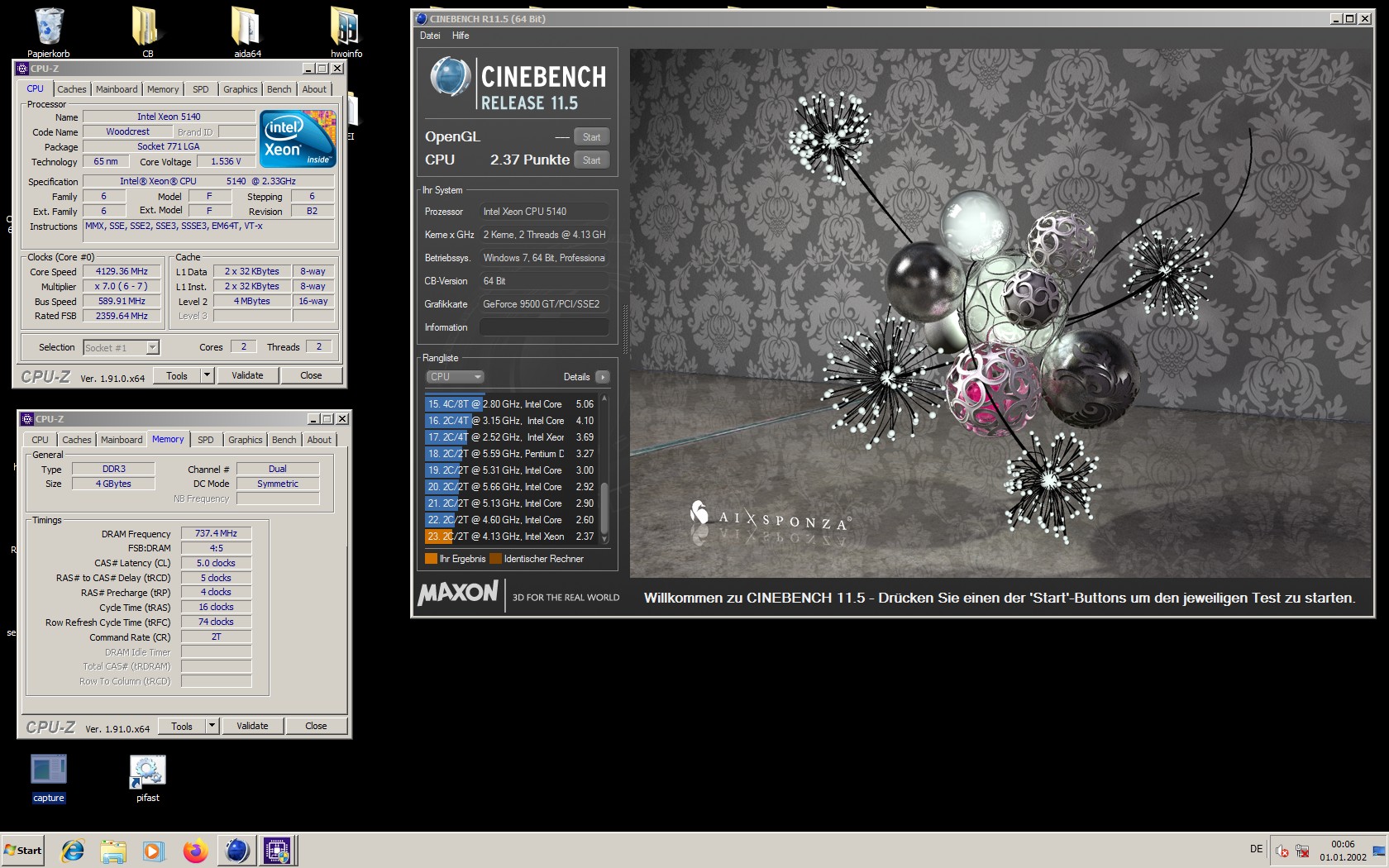
Task: Click the orange Ihr Ergebnis legend swatch
Action: pos(431,559)
